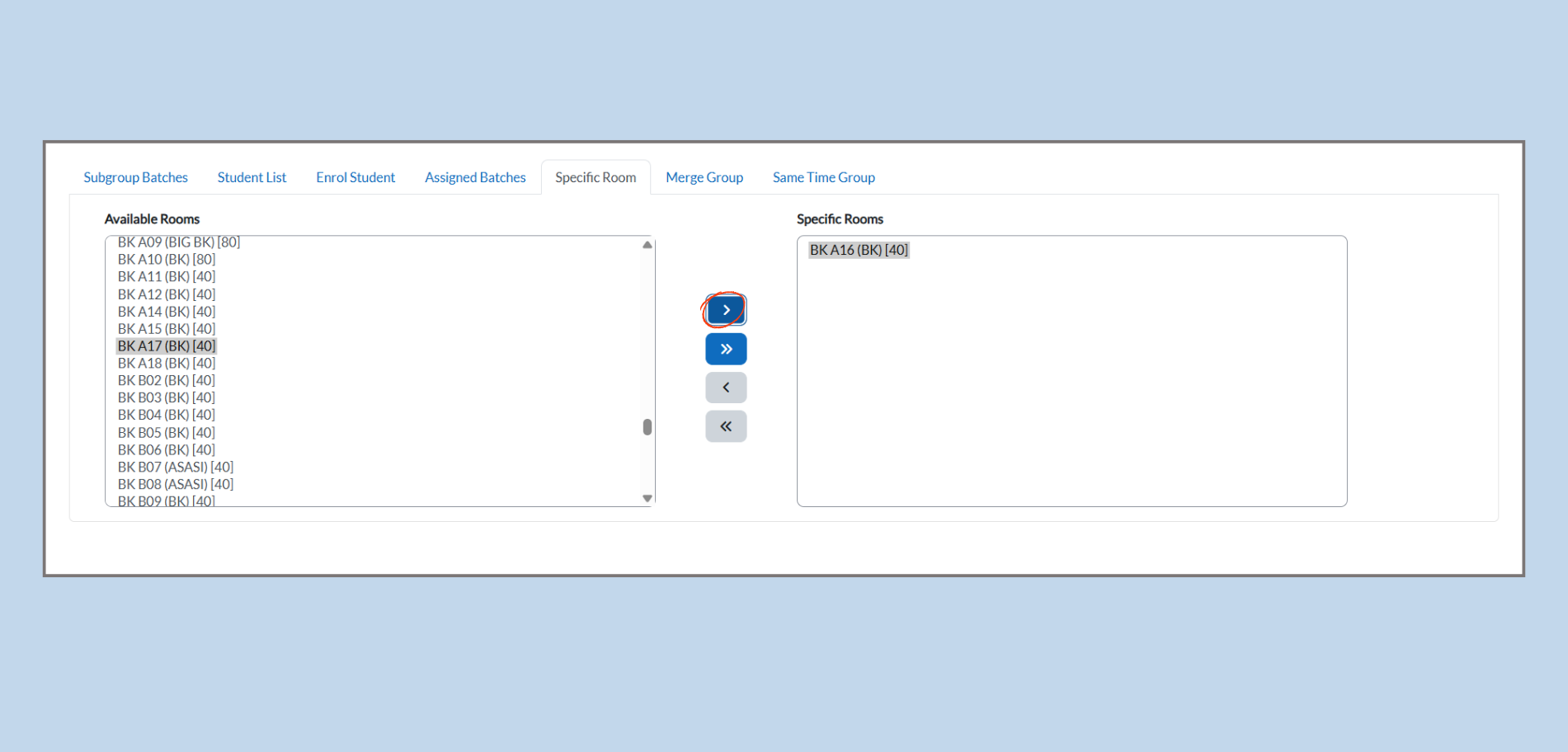Switch to the Merge Group tab
This screenshot has width=1568, height=752.
(x=704, y=177)
